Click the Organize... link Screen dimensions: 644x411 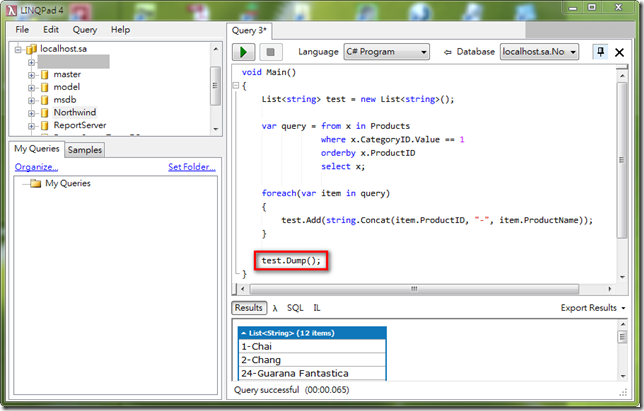coord(36,167)
